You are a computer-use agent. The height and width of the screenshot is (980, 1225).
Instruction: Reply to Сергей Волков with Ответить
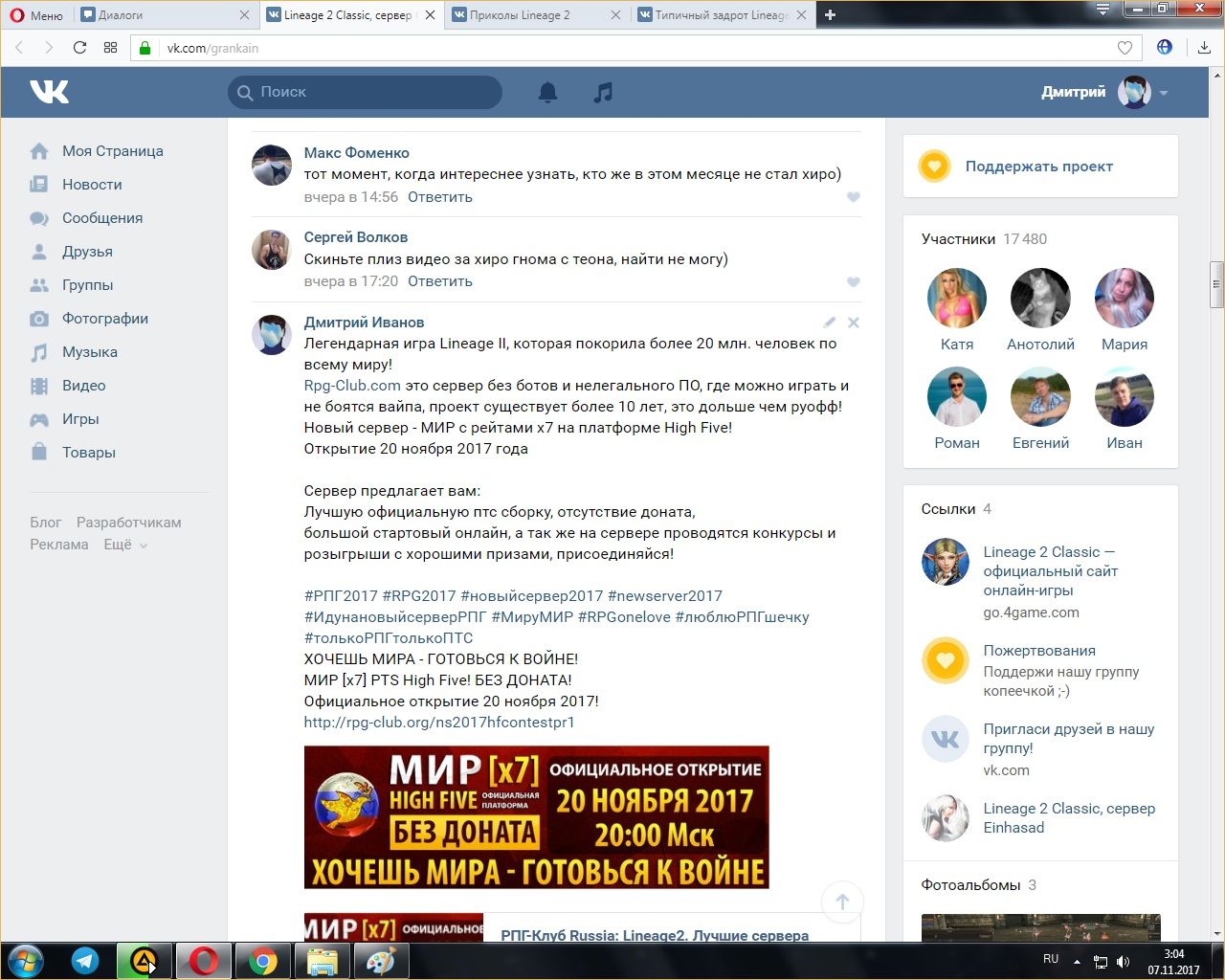tap(440, 281)
